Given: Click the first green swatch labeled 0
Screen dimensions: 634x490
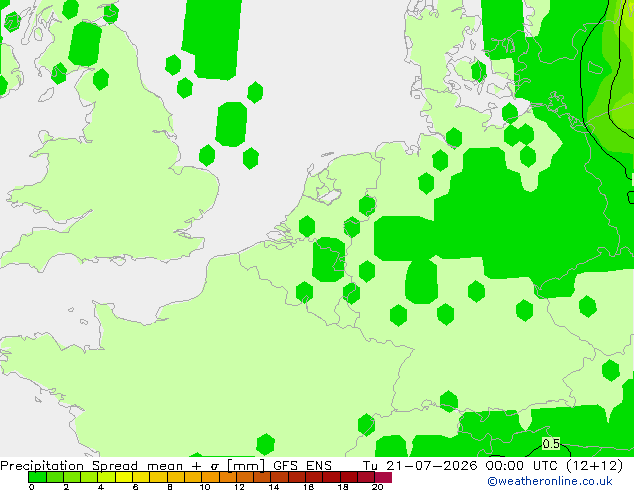Looking at the screenshot, I should [37, 477].
